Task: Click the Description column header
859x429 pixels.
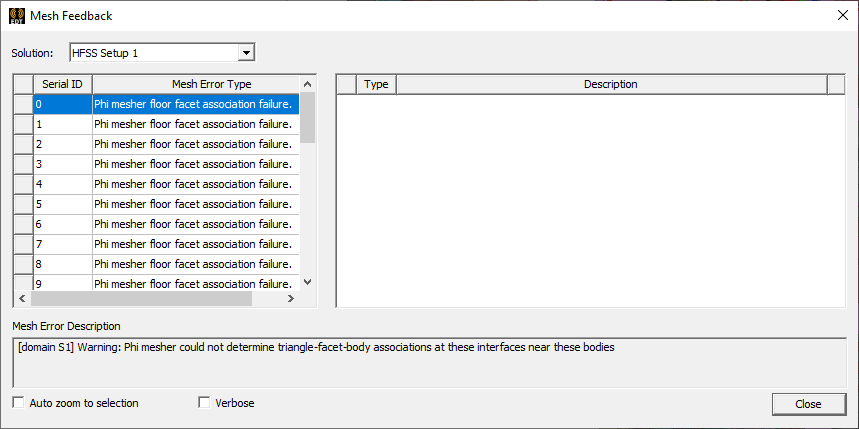Action: pyautogui.click(x=611, y=84)
